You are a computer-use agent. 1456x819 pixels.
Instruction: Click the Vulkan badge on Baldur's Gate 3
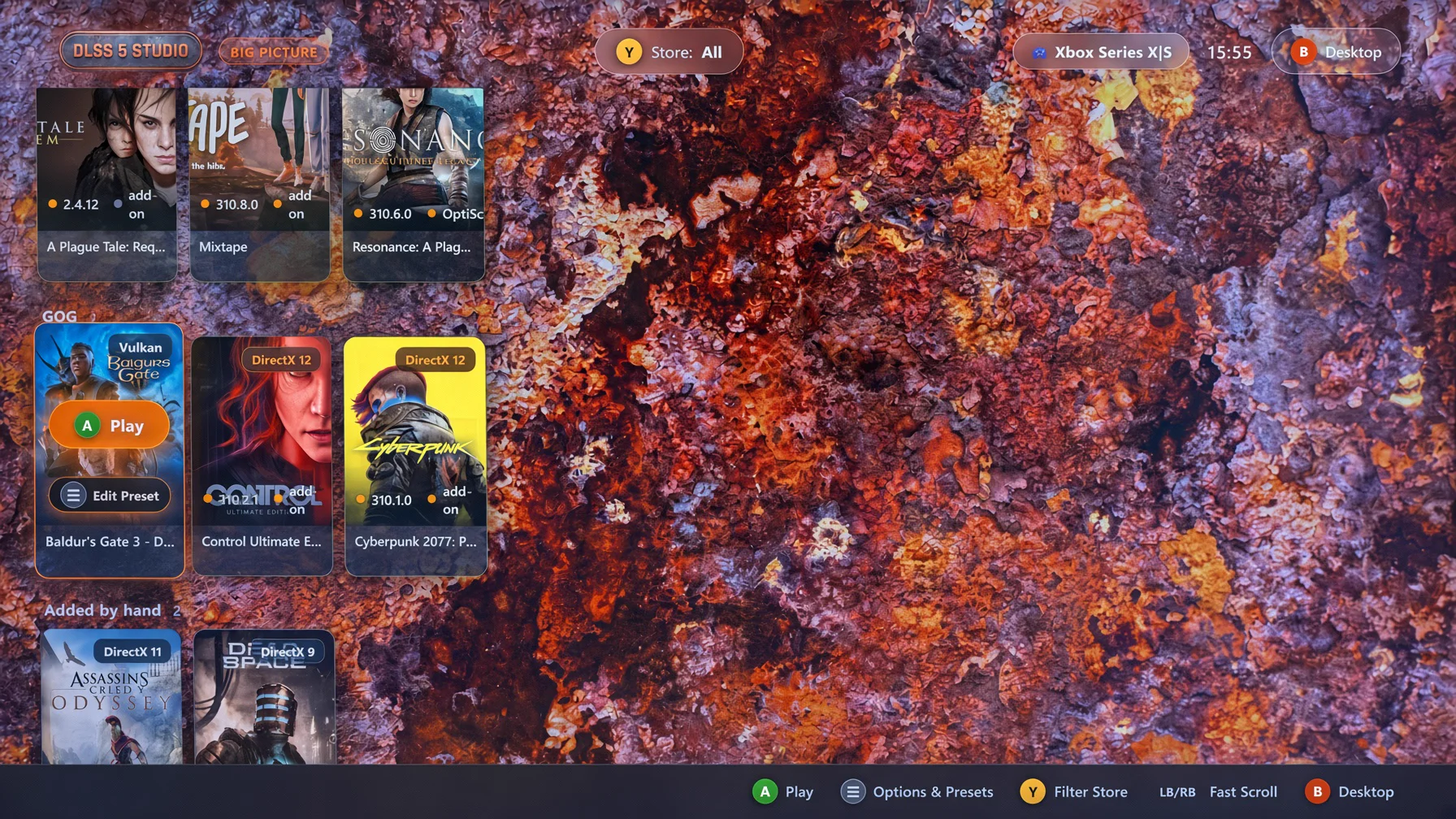pos(140,348)
